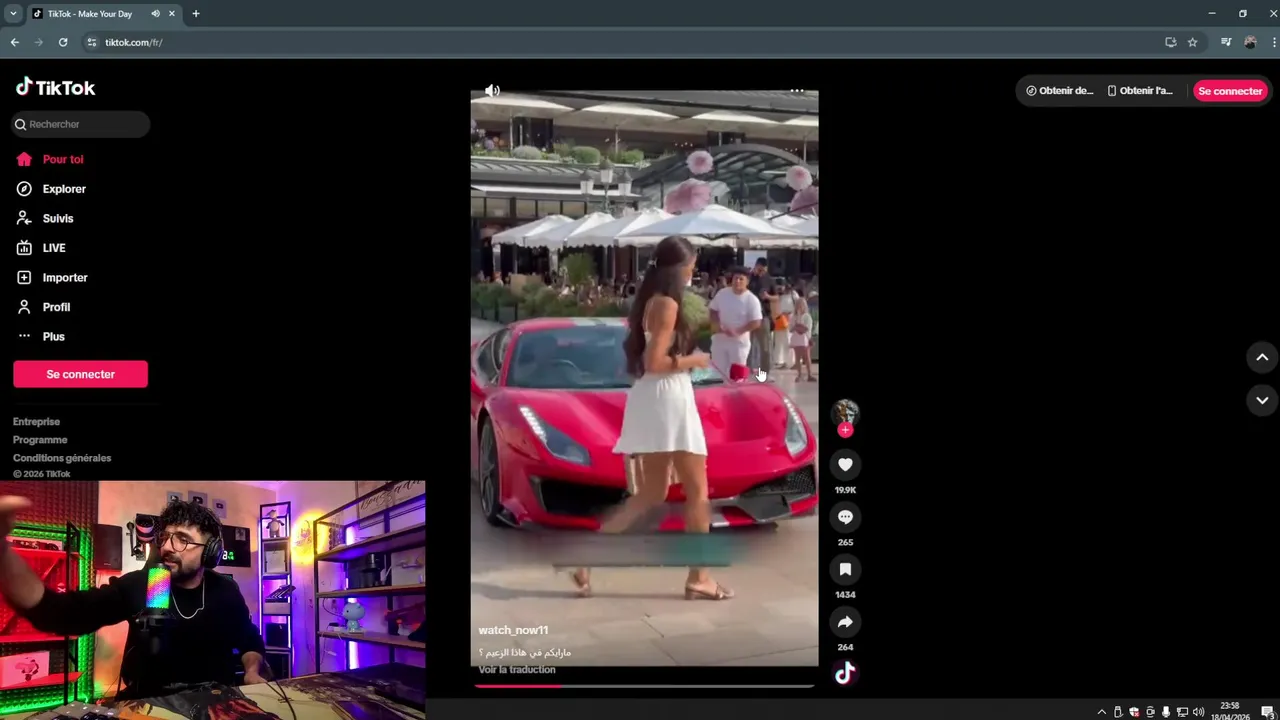
Task: Bookmark this page with the star icon
Action: (1192, 42)
